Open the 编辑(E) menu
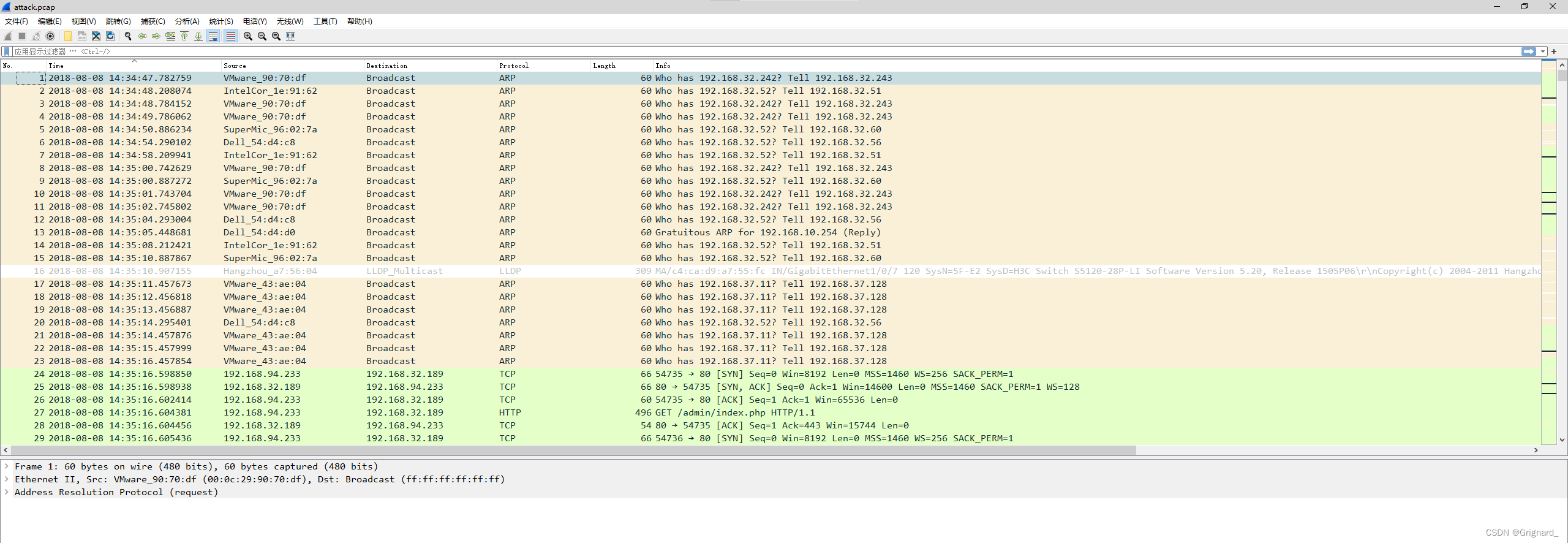The width and height of the screenshot is (1568, 543). [50, 21]
